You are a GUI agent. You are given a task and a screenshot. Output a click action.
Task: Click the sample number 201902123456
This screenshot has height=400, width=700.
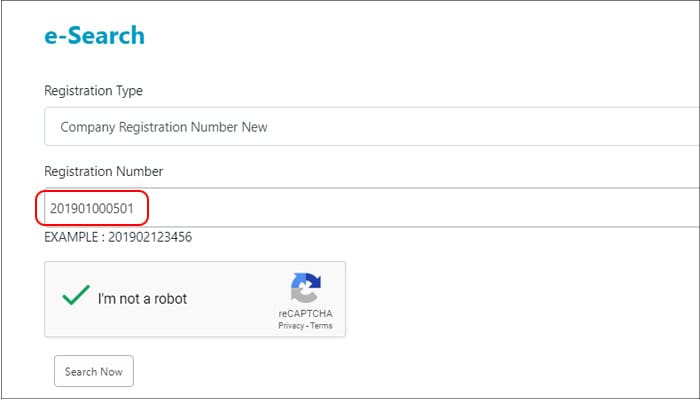(x=150, y=238)
